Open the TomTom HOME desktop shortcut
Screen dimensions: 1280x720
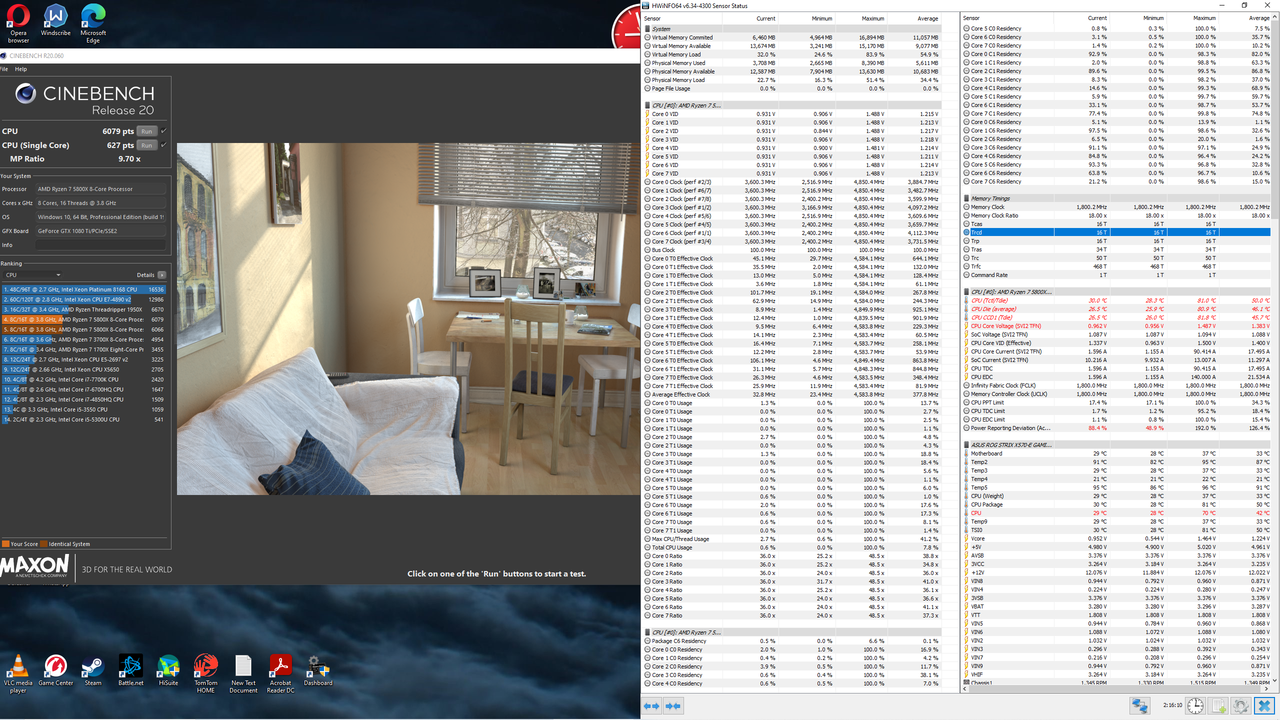tap(205, 675)
